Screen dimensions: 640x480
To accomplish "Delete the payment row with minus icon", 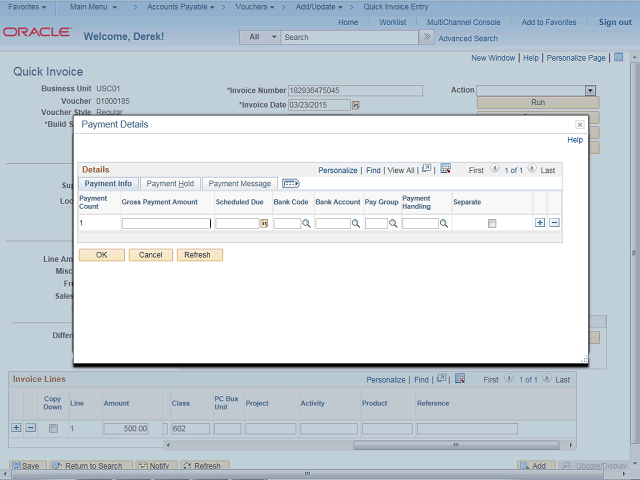I will coord(554,223).
